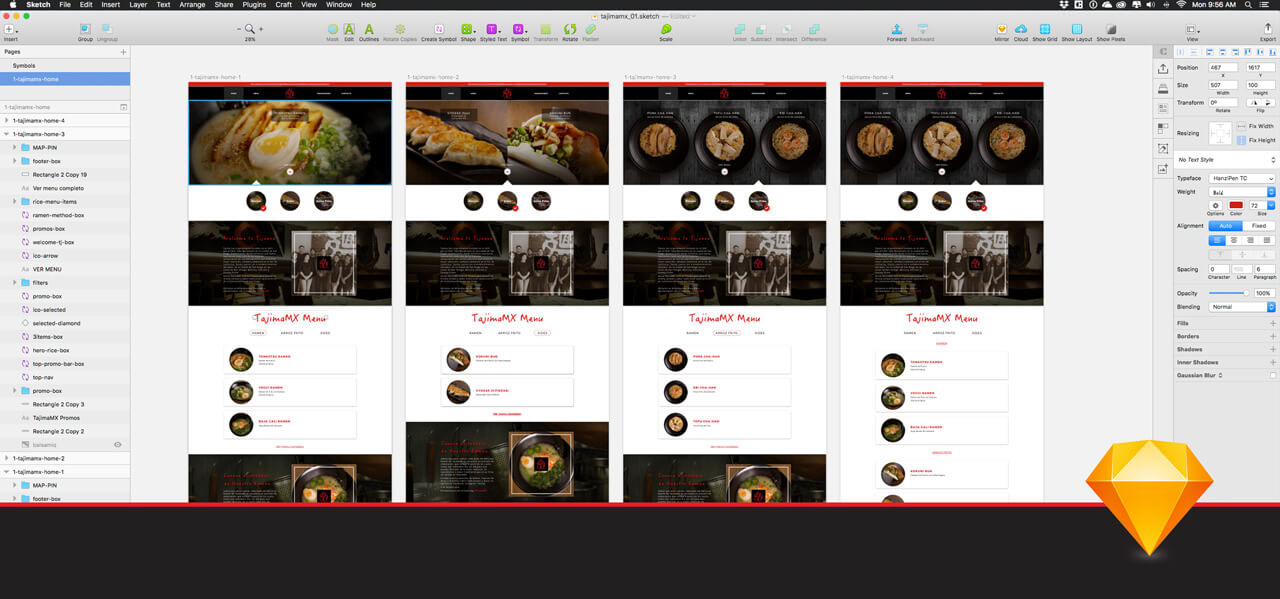1280x599 pixels.
Task: Click the zoom magnifier in the toolbar
Action: click(250, 30)
